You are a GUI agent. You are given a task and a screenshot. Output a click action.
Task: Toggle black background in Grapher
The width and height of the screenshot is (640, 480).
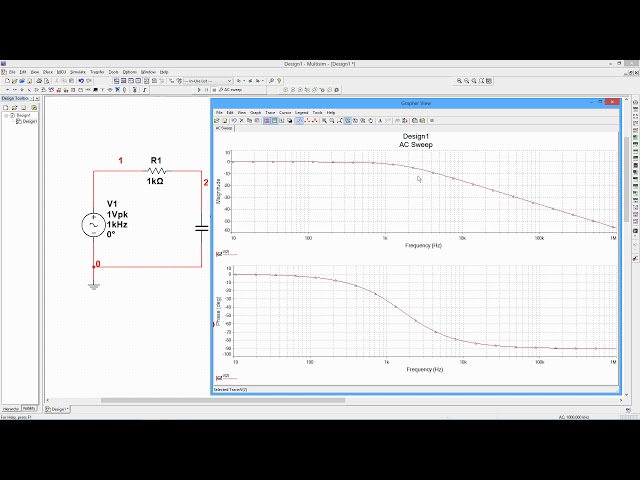click(x=290, y=121)
